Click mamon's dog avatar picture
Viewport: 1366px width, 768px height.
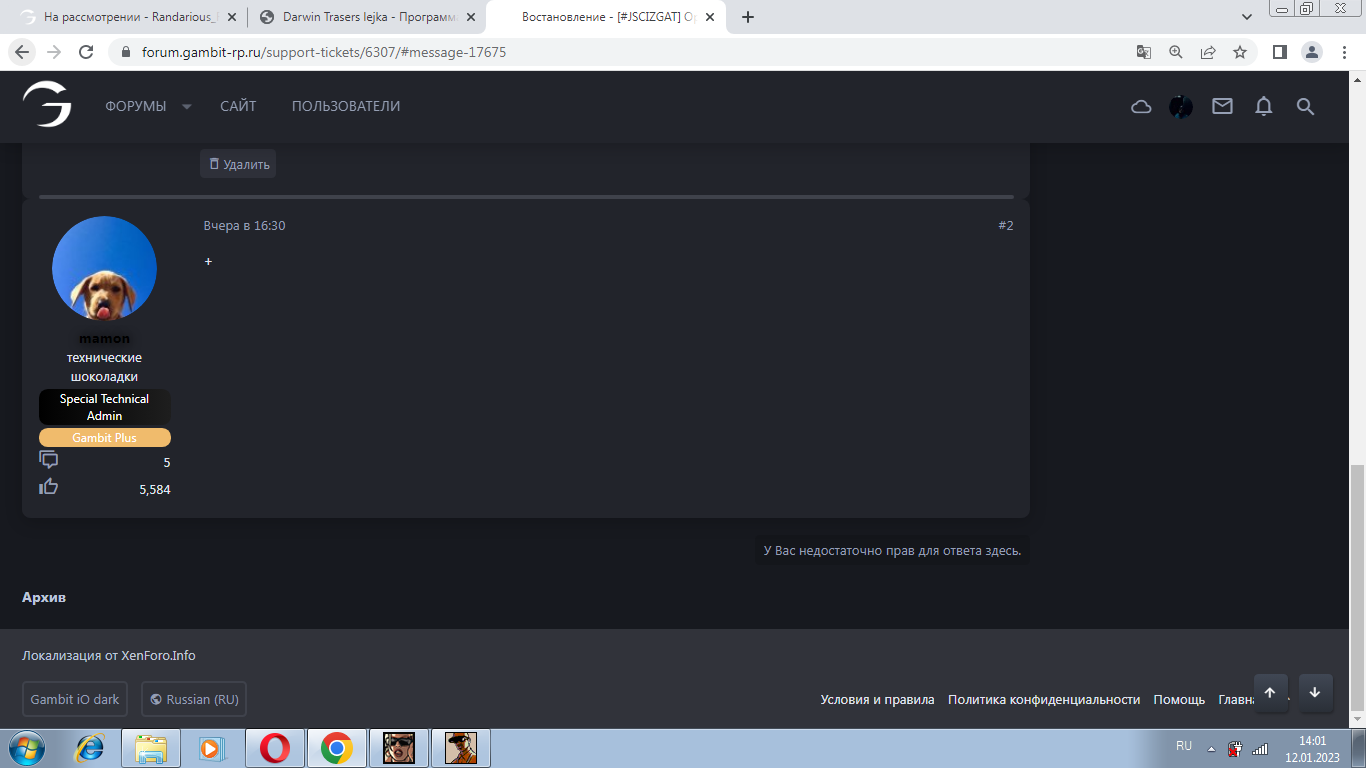click(x=104, y=268)
